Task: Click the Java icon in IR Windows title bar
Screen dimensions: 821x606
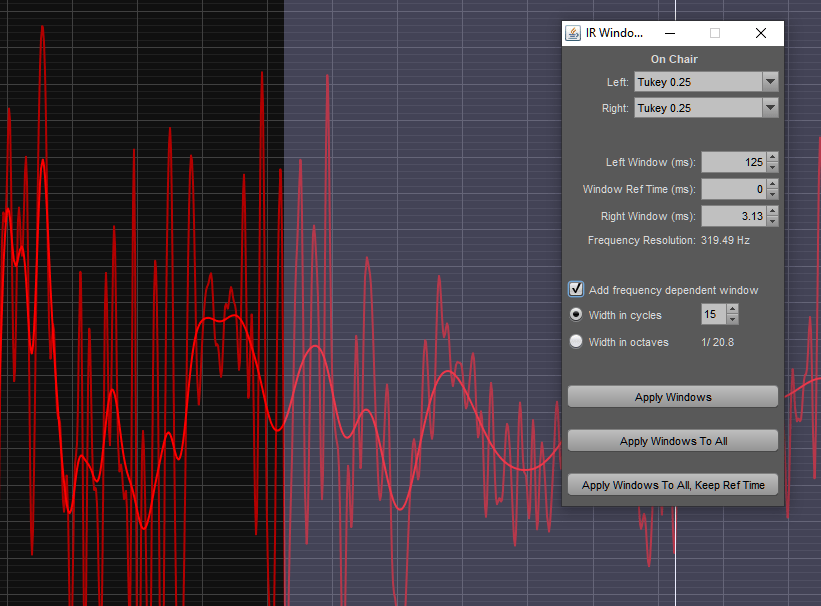Action: (573, 33)
